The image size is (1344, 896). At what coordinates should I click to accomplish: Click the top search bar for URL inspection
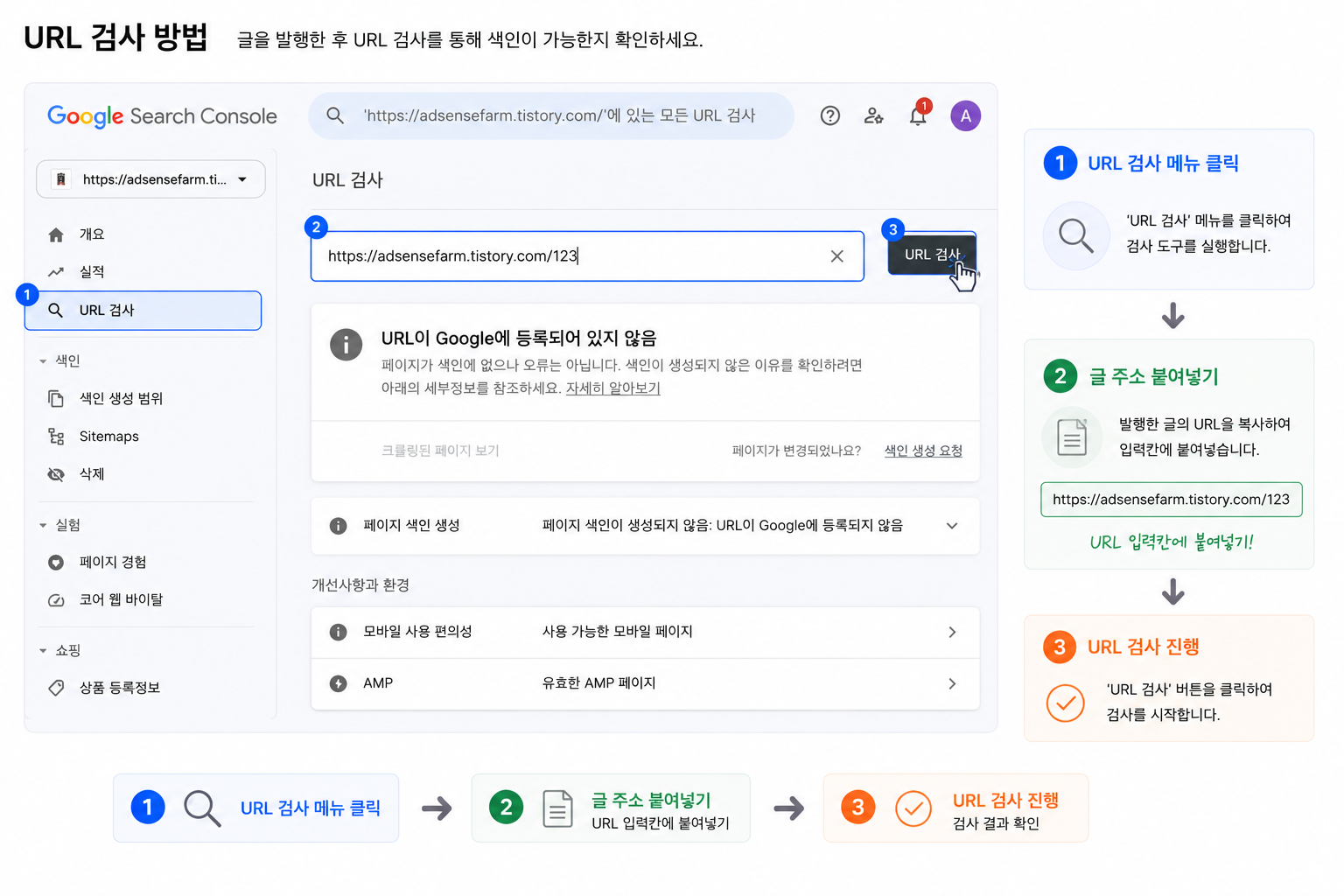[x=551, y=115]
